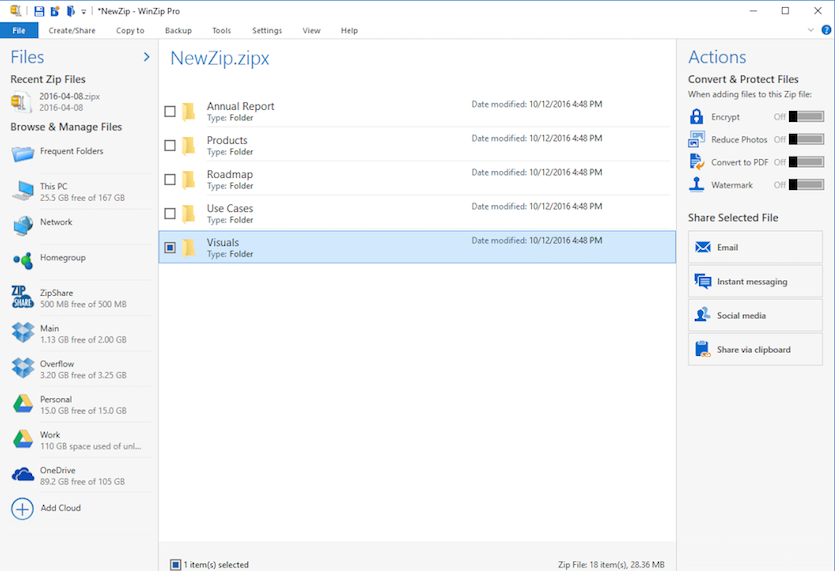
Task: Click the Browse & Manage Files heading
Action: tap(66, 127)
